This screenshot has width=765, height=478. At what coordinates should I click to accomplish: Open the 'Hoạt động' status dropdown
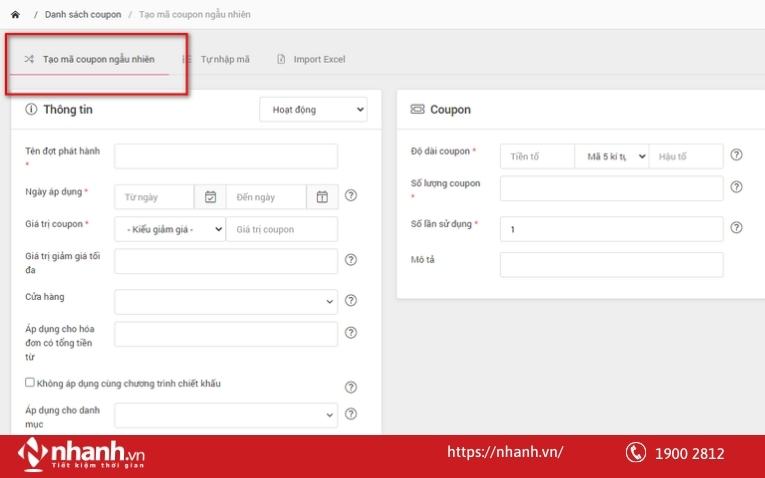(313, 109)
